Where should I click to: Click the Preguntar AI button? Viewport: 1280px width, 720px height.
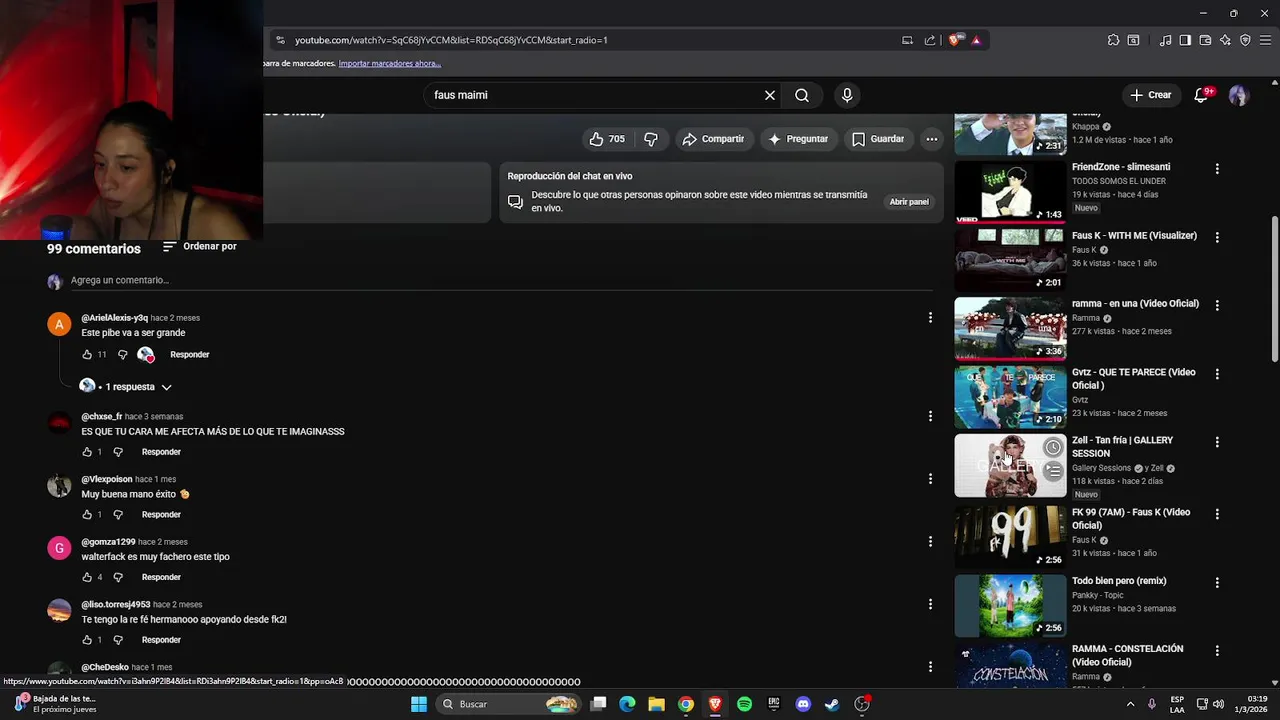point(798,139)
